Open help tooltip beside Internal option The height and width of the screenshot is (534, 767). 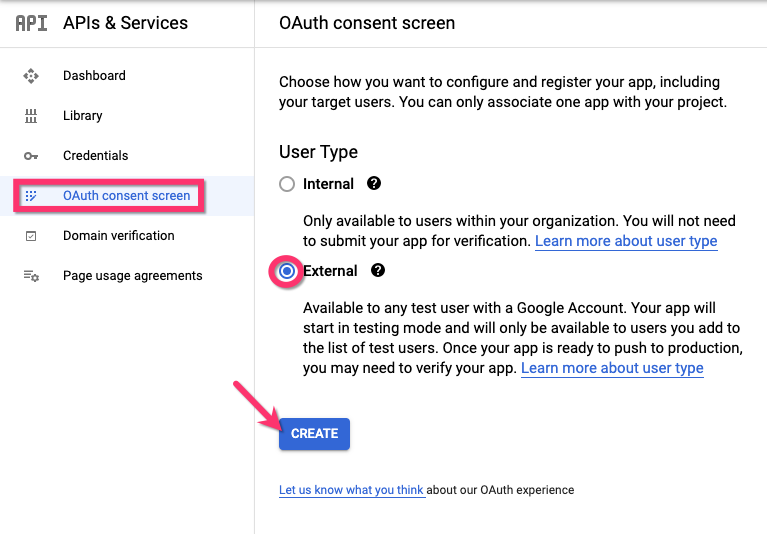point(374,184)
